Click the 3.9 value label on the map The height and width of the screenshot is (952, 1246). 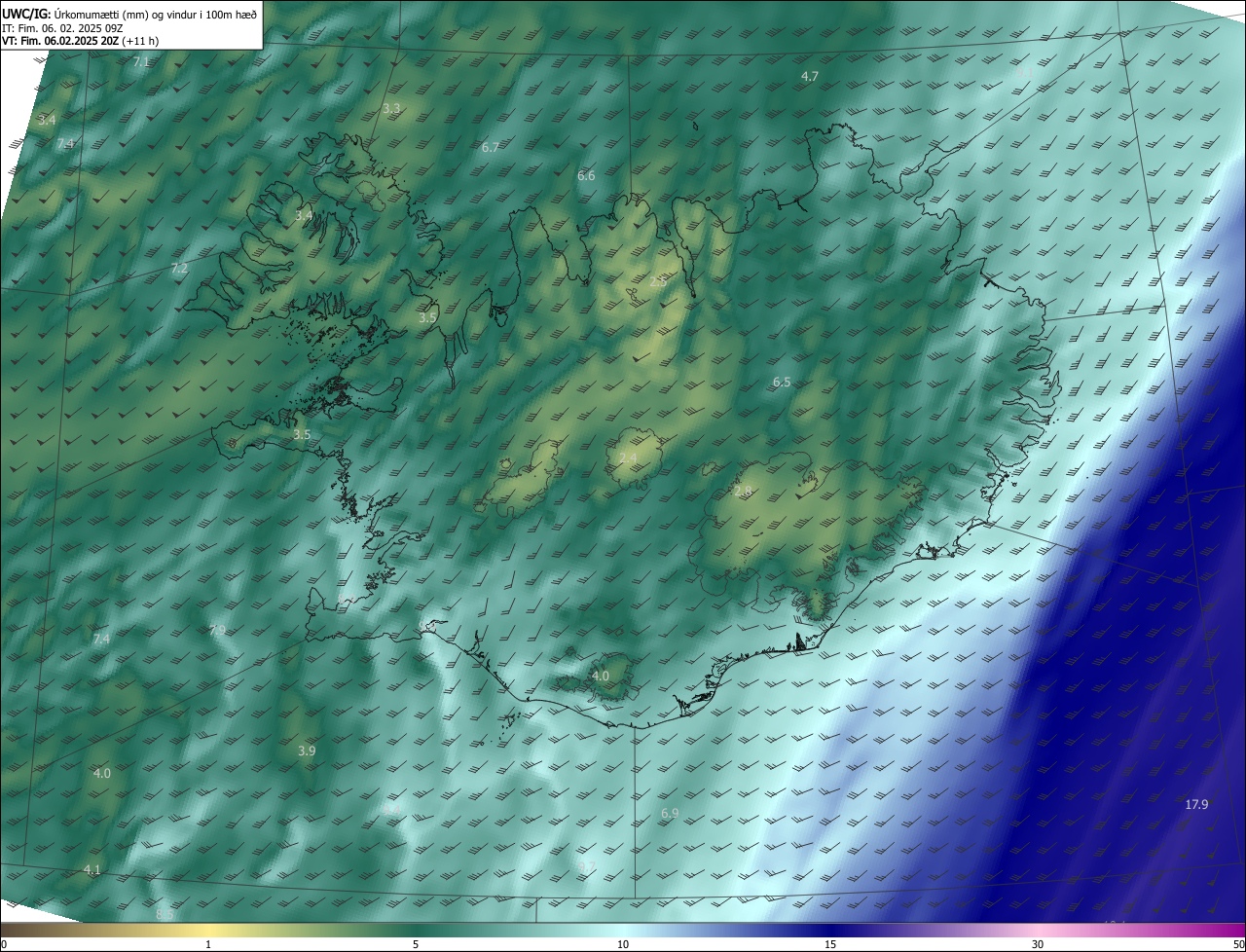click(x=306, y=751)
